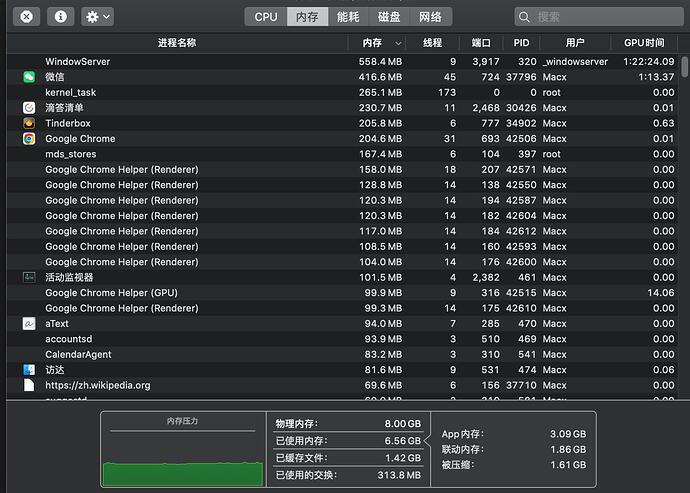The height and width of the screenshot is (493, 690).
Task: Click the aText app icon
Action: click(29, 324)
